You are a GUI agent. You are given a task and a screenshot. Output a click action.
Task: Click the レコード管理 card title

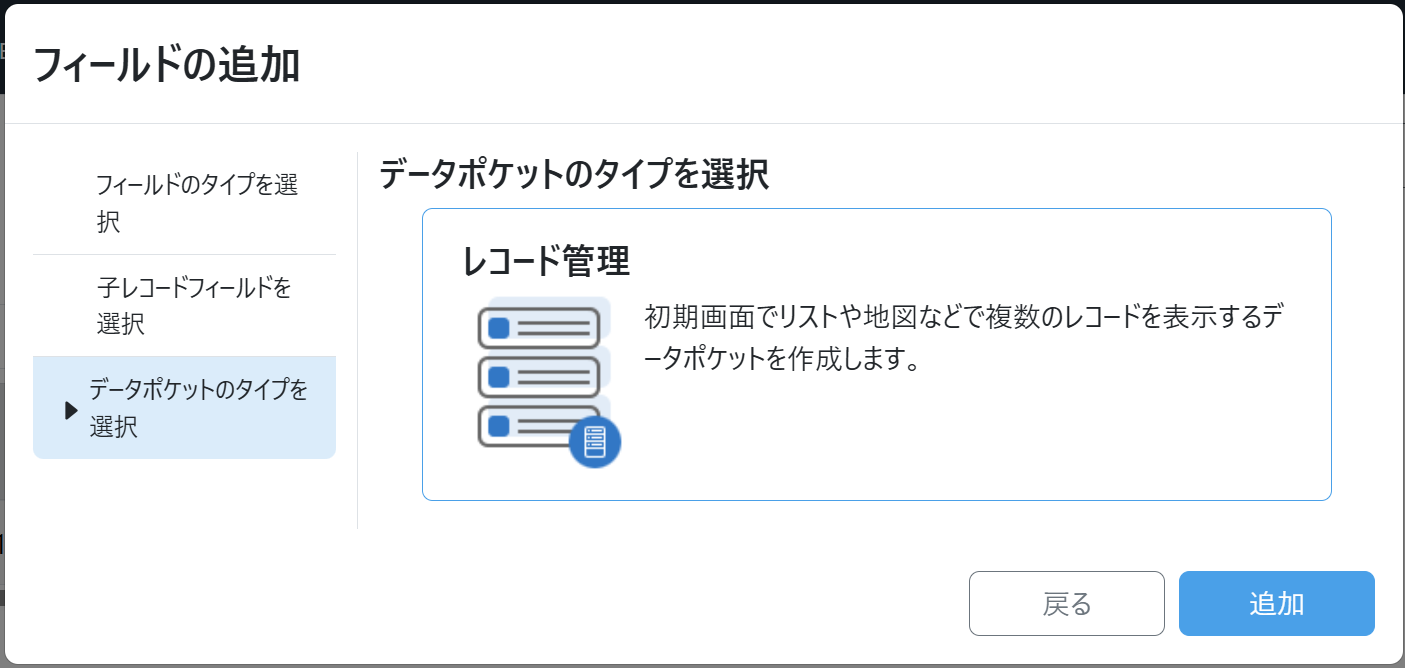click(x=546, y=262)
